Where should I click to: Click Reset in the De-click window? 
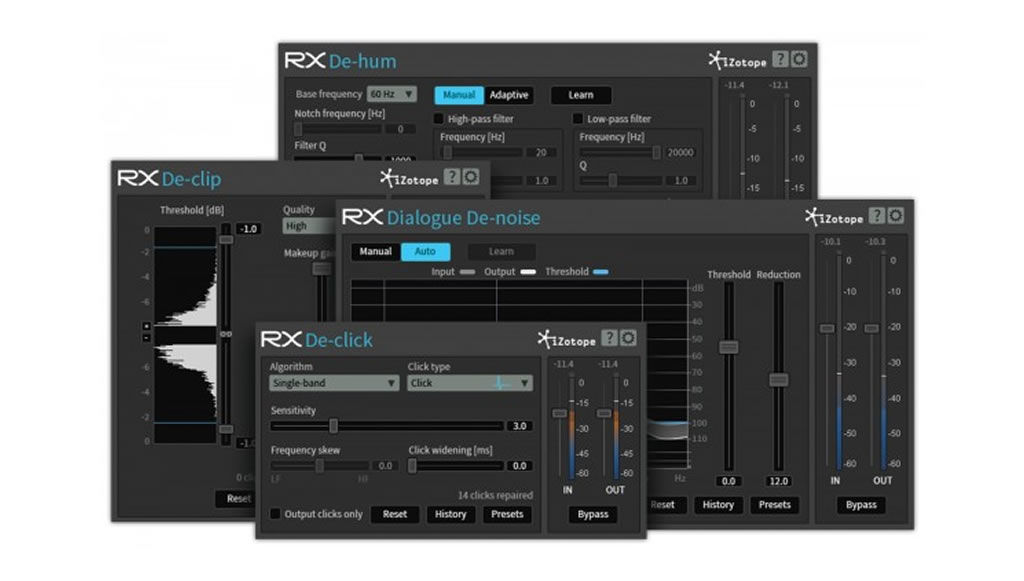(x=394, y=514)
